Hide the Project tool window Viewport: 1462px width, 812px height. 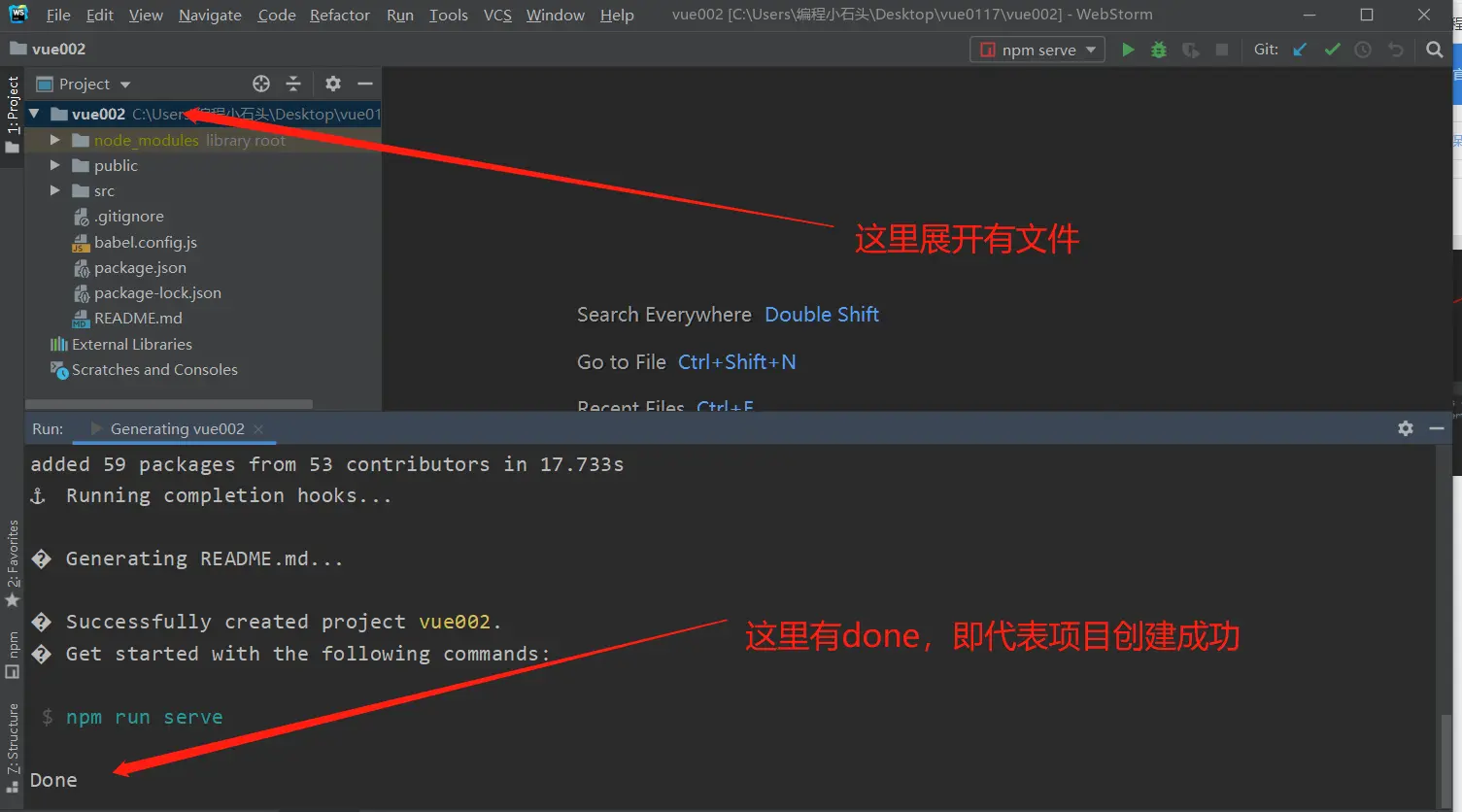tap(365, 84)
